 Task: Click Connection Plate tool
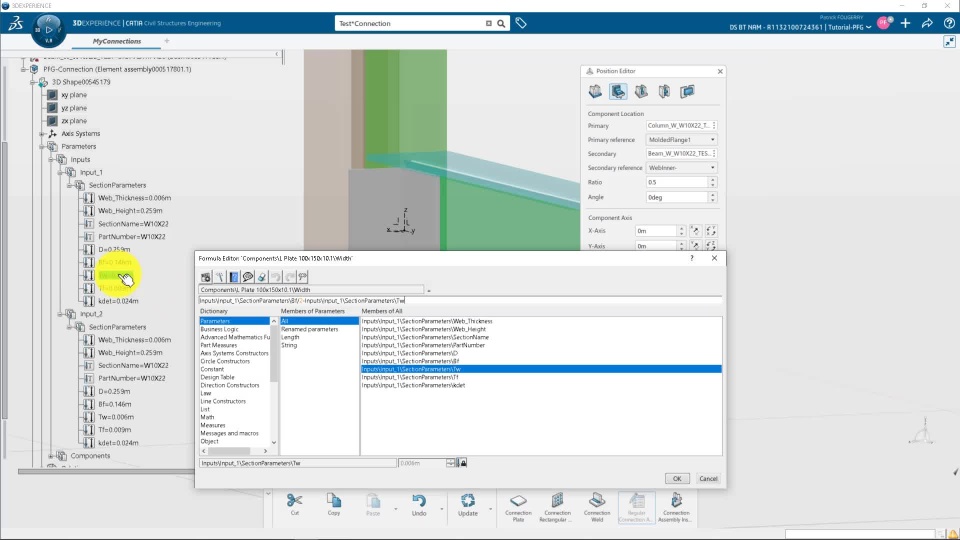(x=518, y=508)
